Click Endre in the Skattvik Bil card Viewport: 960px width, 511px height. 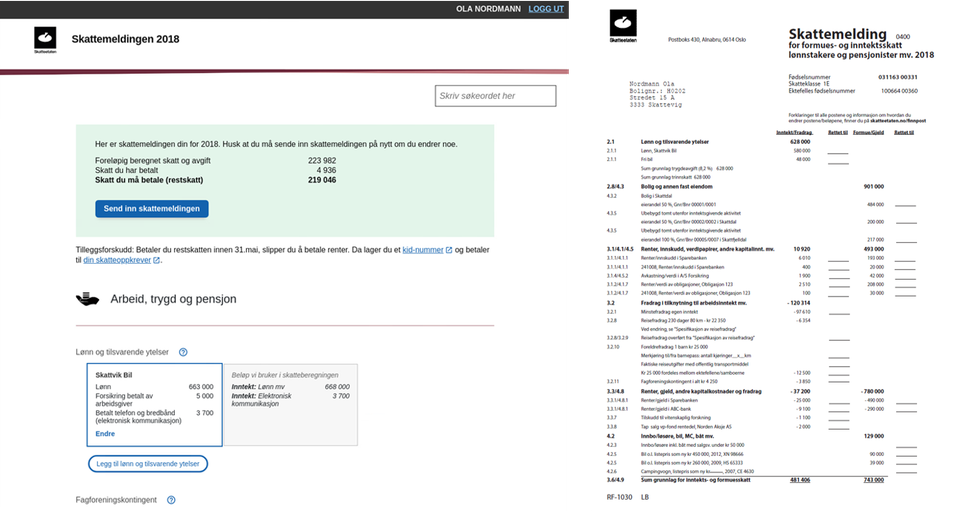[105, 434]
